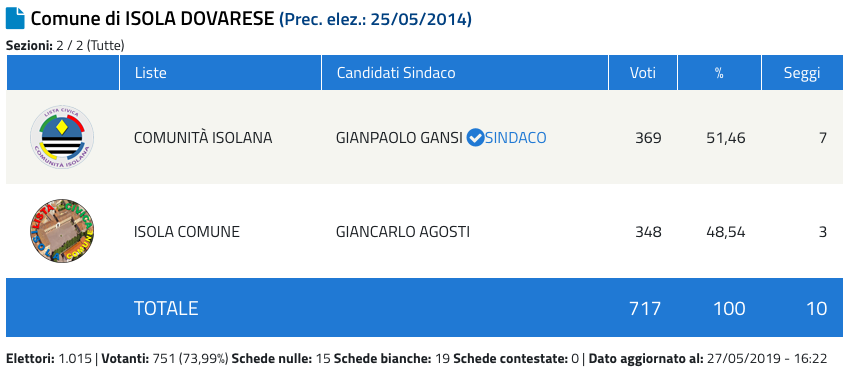Click candidate name GIANCARLO AGOSTI

pyautogui.click(x=403, y=232)
